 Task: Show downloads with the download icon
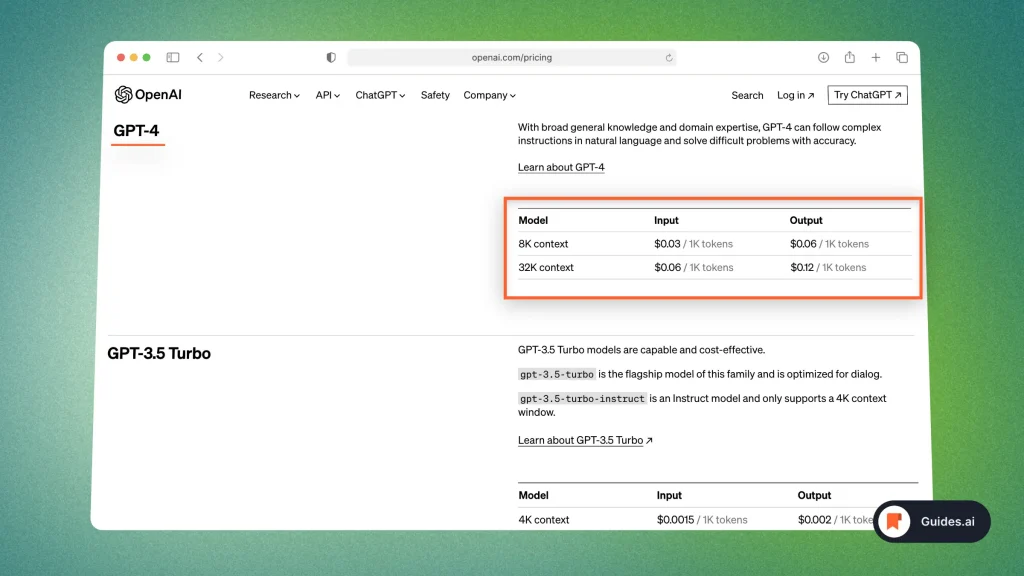point(823,57)
